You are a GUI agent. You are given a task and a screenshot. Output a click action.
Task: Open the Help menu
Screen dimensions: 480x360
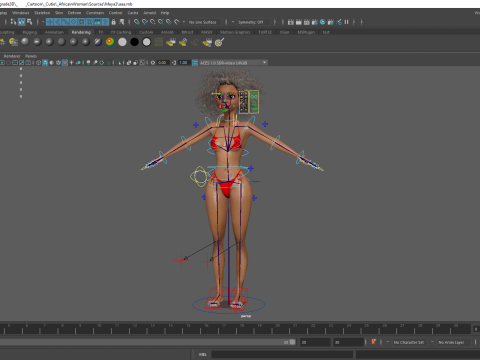pyautogui.click(x=165, y=13)
